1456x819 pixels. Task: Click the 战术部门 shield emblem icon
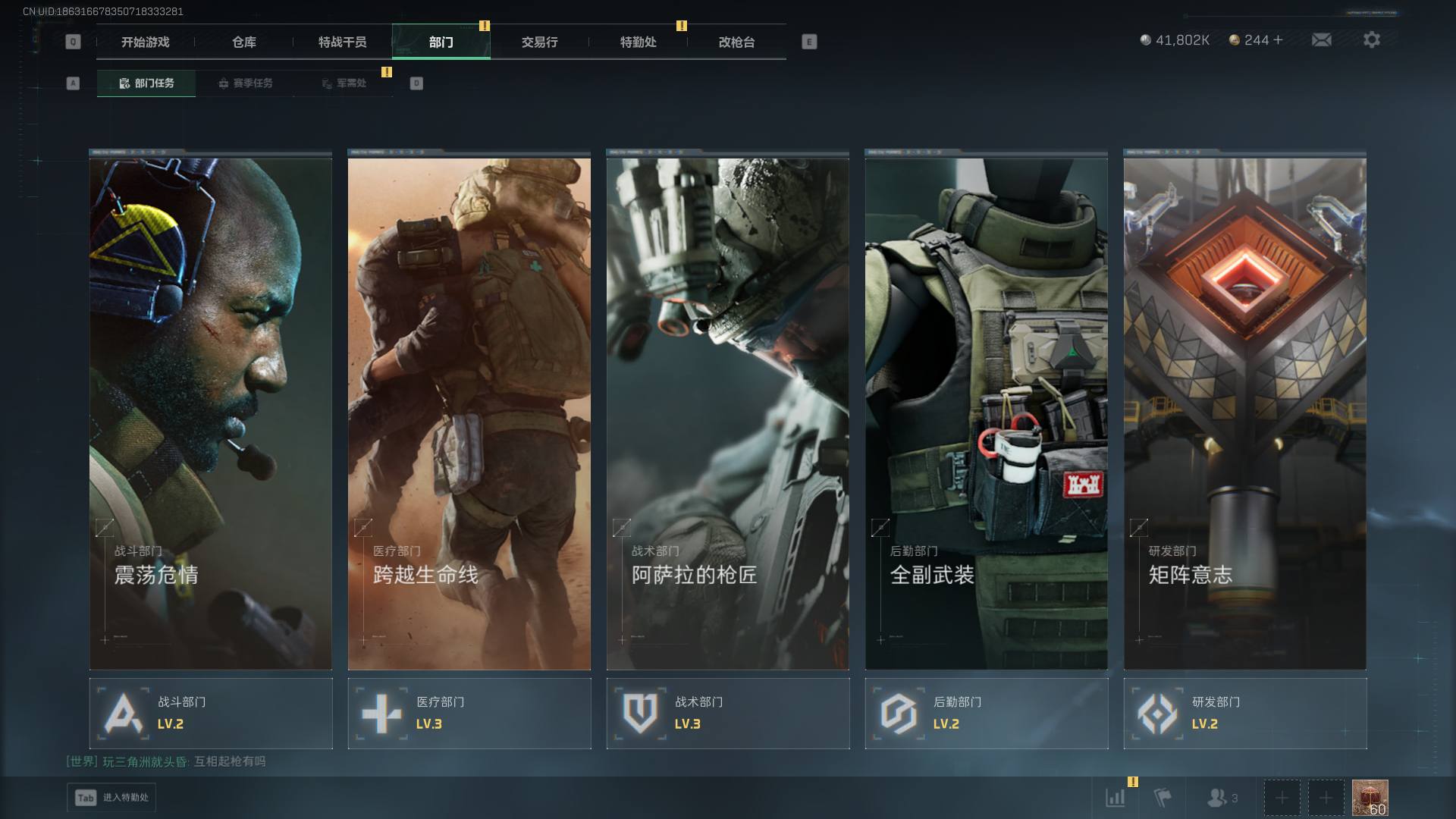coord(640,713)
